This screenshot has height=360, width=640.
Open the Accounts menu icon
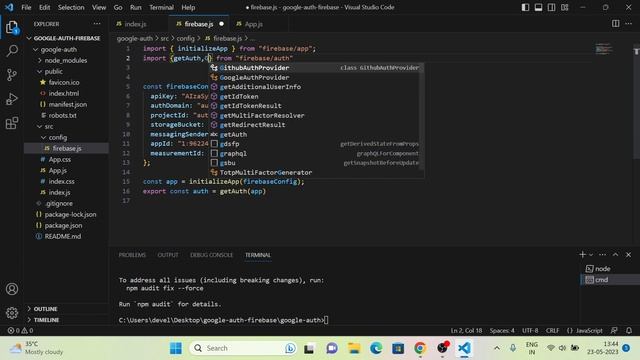[x=12, y=289]
